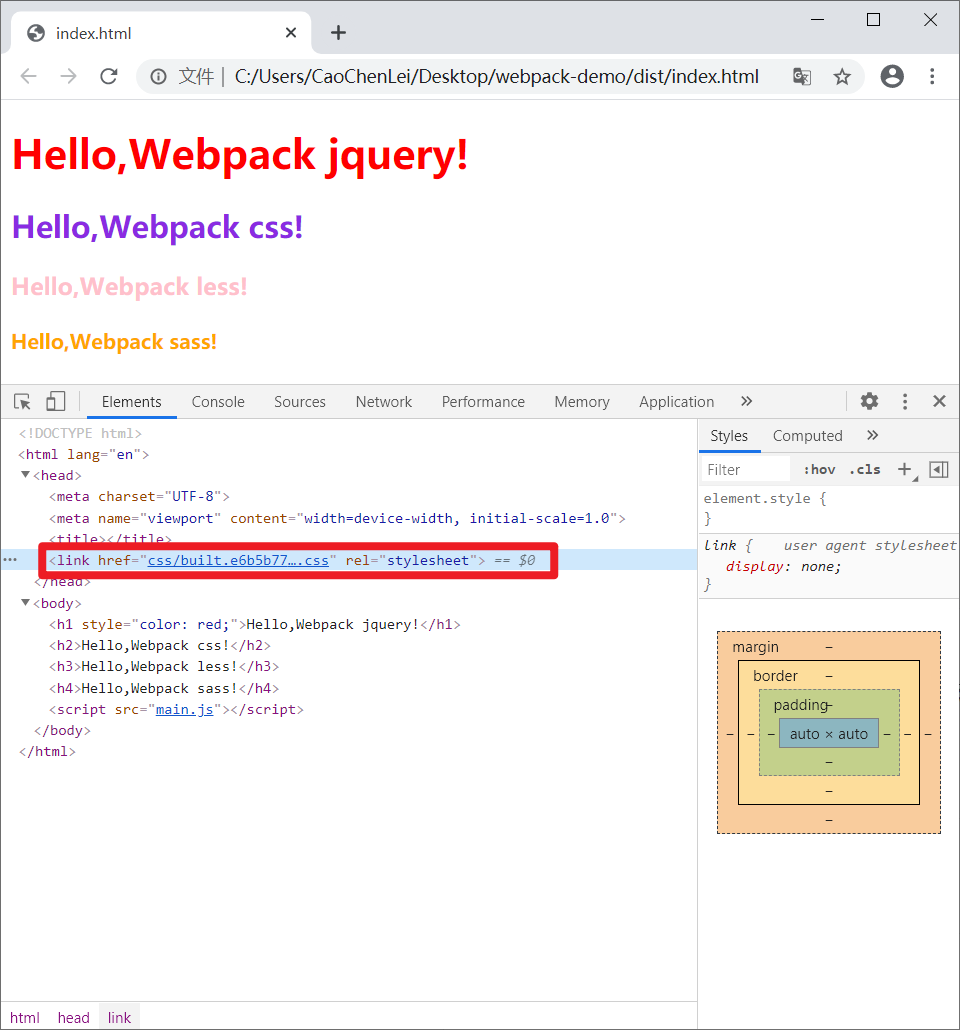Open the Application tab
The image size is (960, 1030).
click(677, 402)
